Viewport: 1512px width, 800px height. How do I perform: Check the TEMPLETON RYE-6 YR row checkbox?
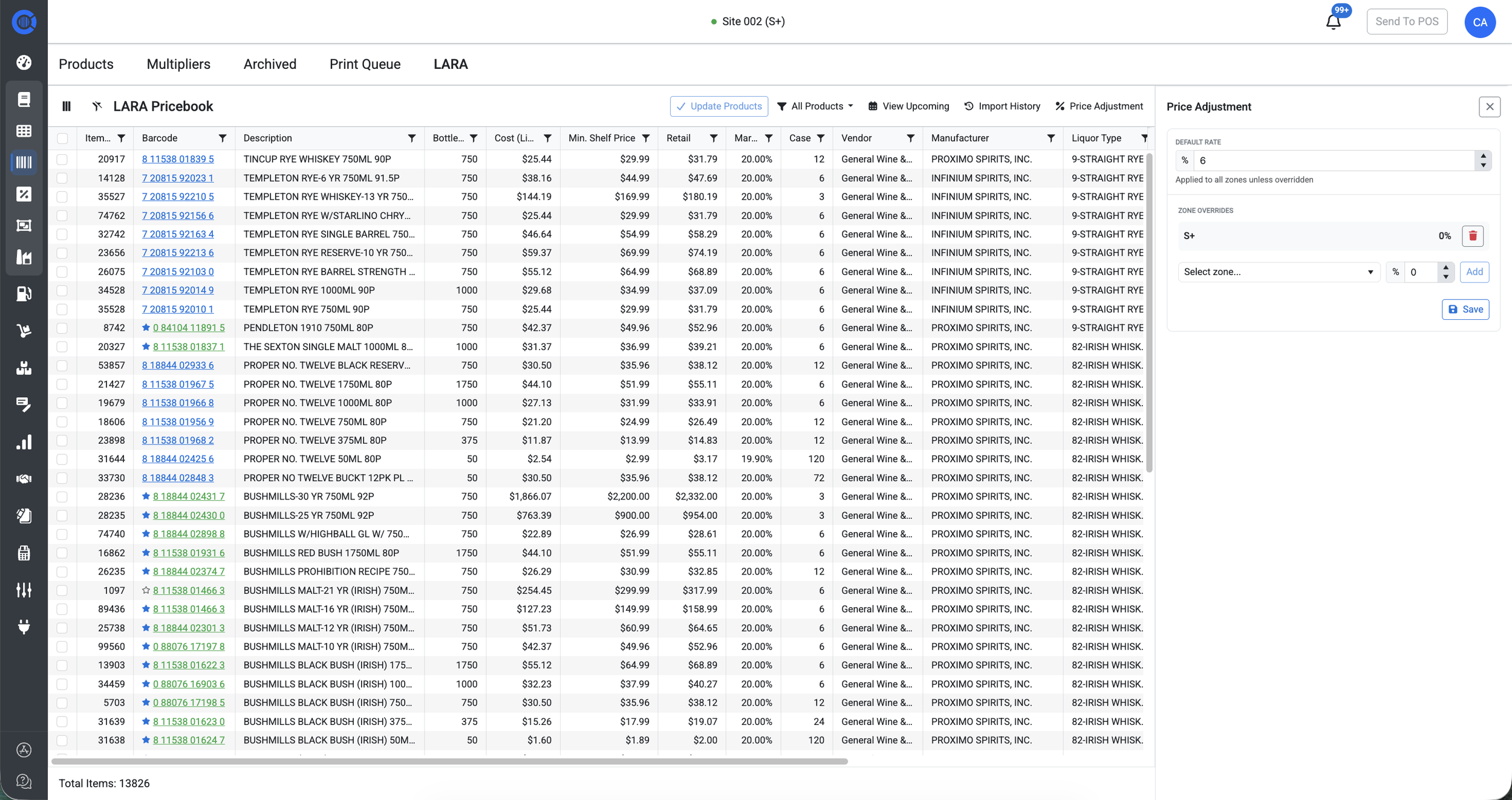pyautogui.click(x=62, y=178)
